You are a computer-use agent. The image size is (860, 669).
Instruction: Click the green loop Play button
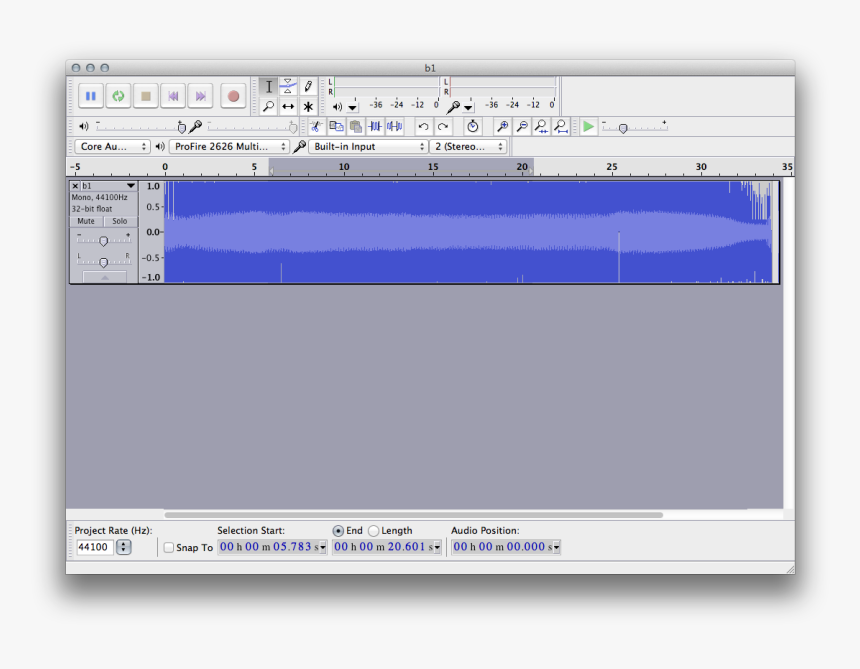point(118,97)
